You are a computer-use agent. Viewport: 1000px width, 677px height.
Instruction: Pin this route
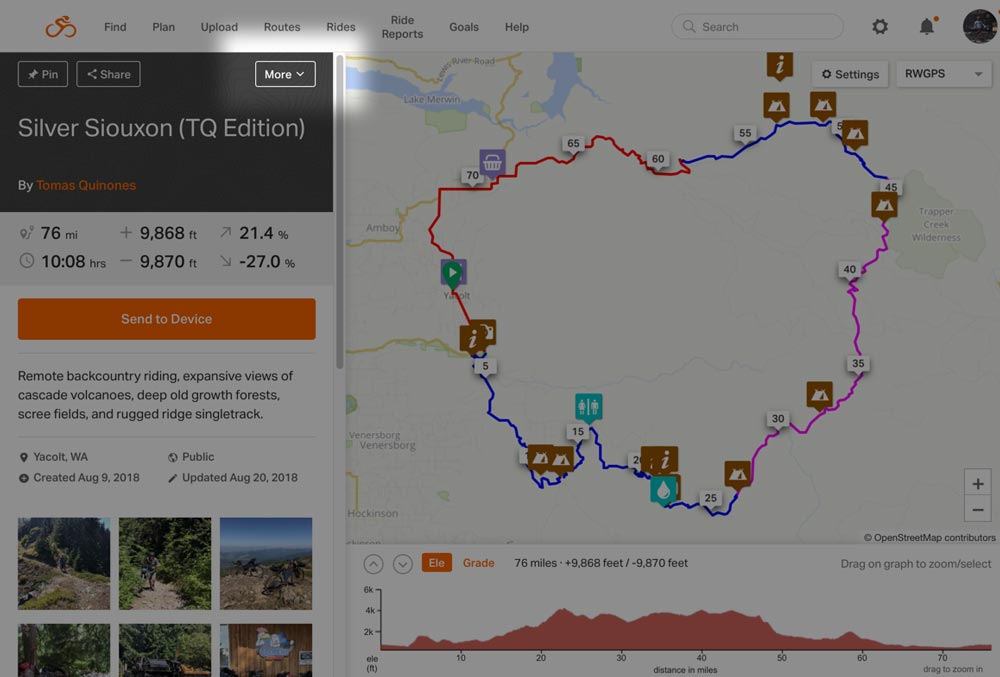43,74
